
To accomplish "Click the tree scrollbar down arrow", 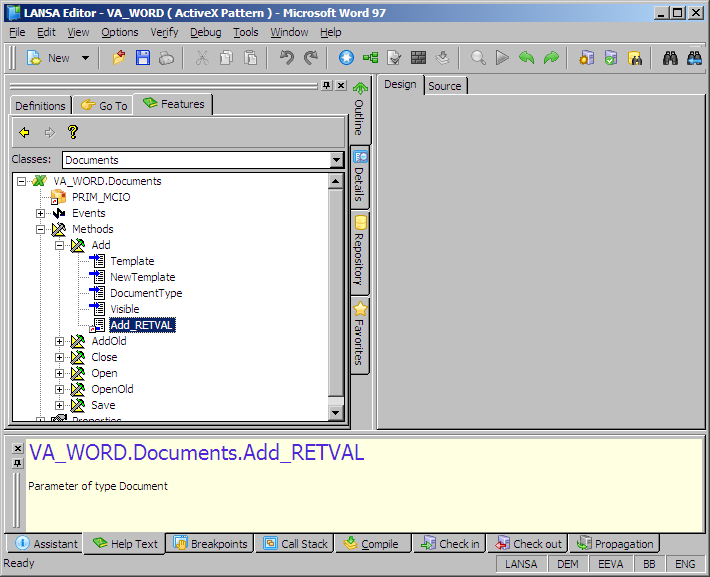I will point(336,413).
